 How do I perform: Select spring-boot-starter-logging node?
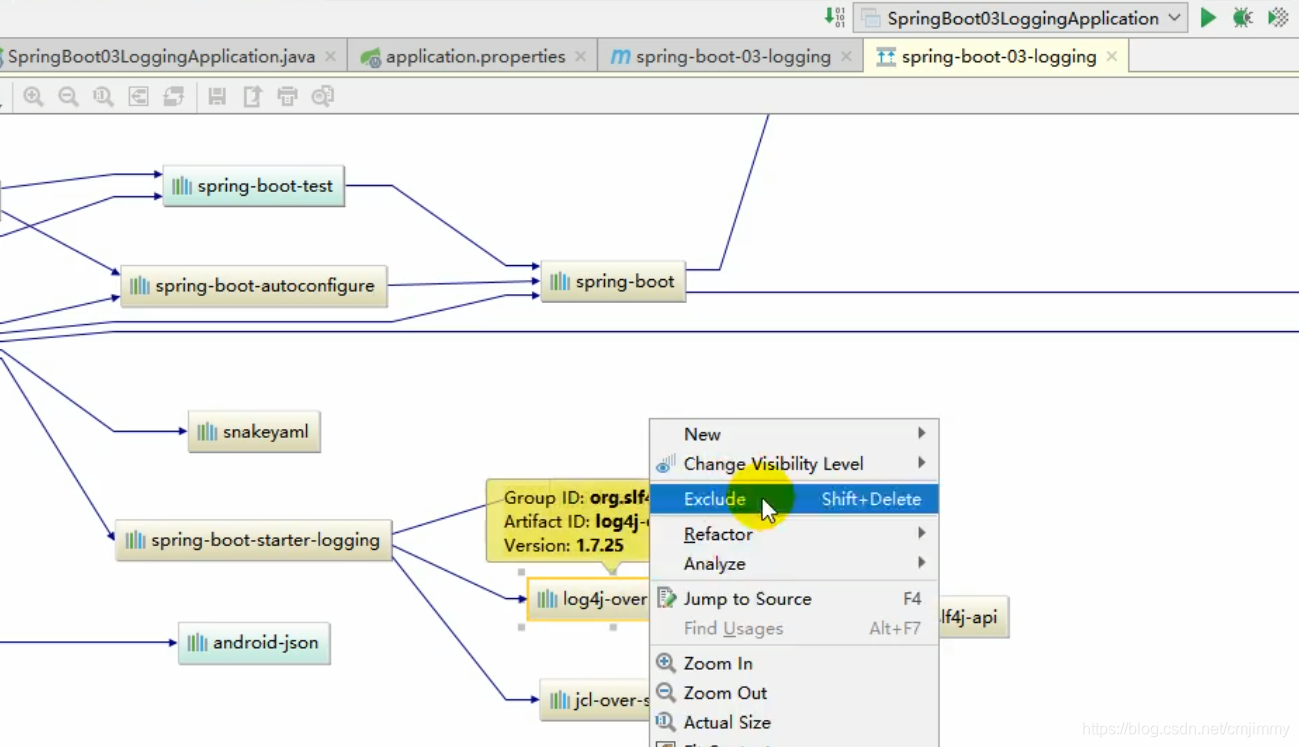tap(254, 540)
